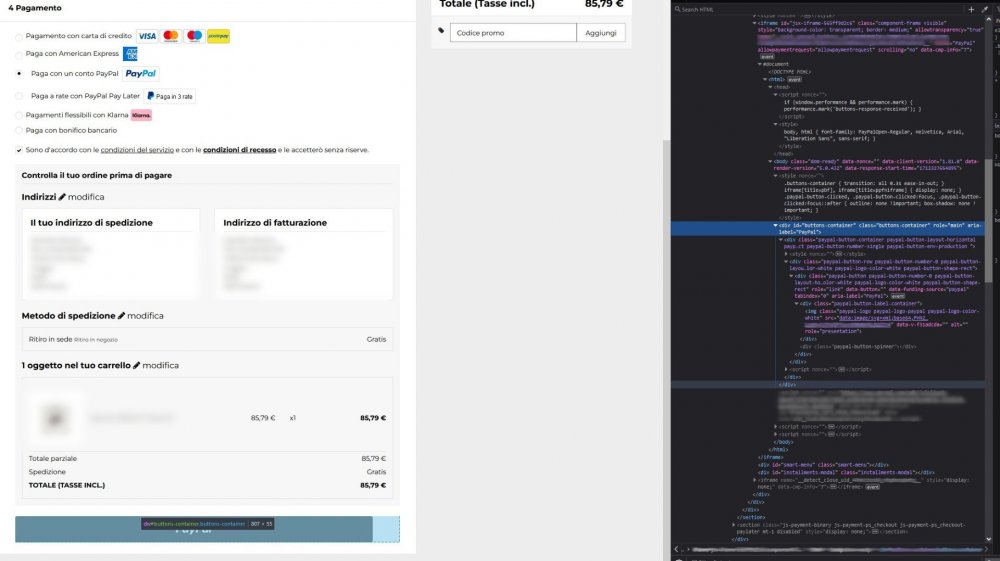Expand the js-payment-binary section node
The image size is (1000, 561).
[x=733, y=525]
